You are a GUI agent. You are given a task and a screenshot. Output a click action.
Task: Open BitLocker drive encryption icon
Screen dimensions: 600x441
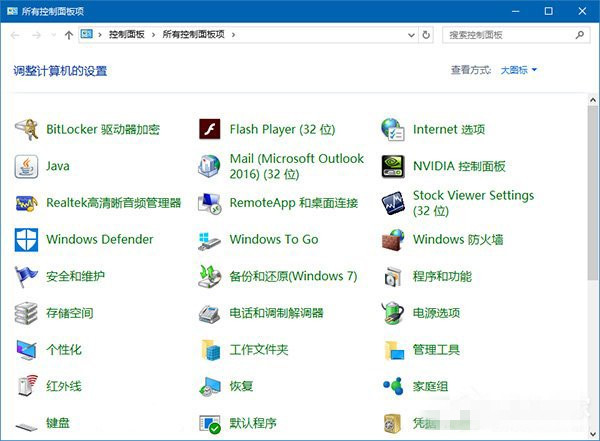pyautogui.click(x=27, y=129)
